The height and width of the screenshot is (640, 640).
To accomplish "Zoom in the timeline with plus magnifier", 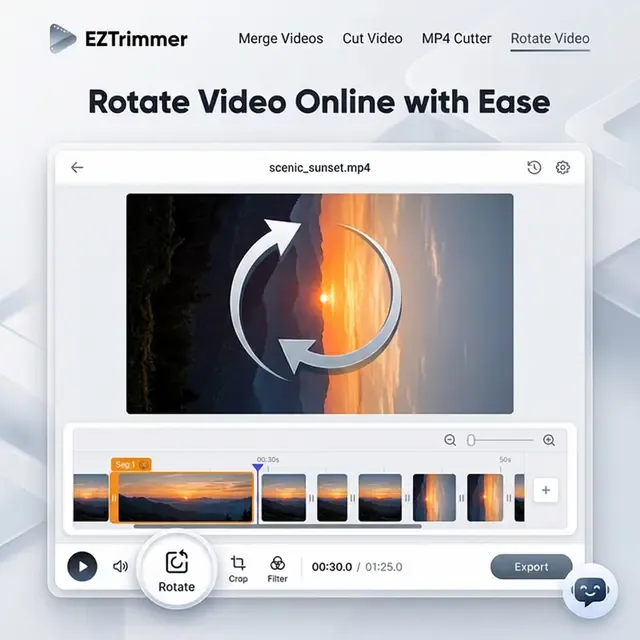I will pyautogui.click(x=549, y=440).
